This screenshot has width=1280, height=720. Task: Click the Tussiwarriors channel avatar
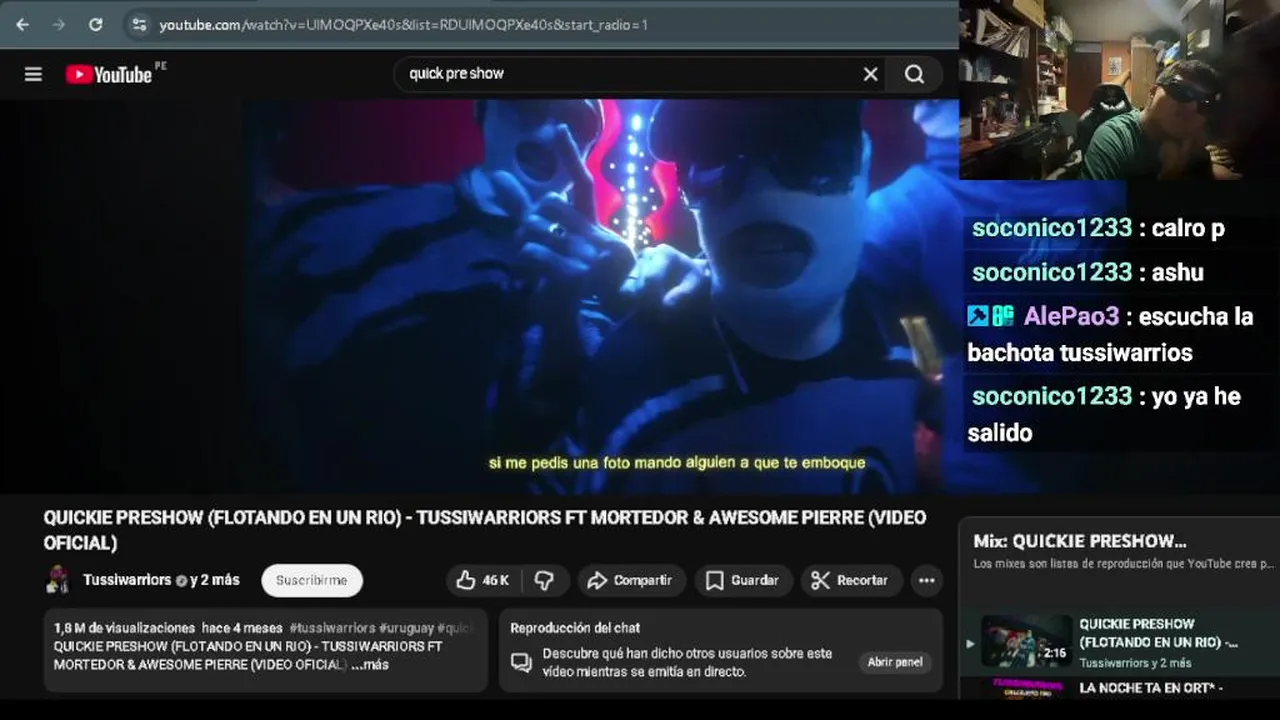[x=59, y=580]
